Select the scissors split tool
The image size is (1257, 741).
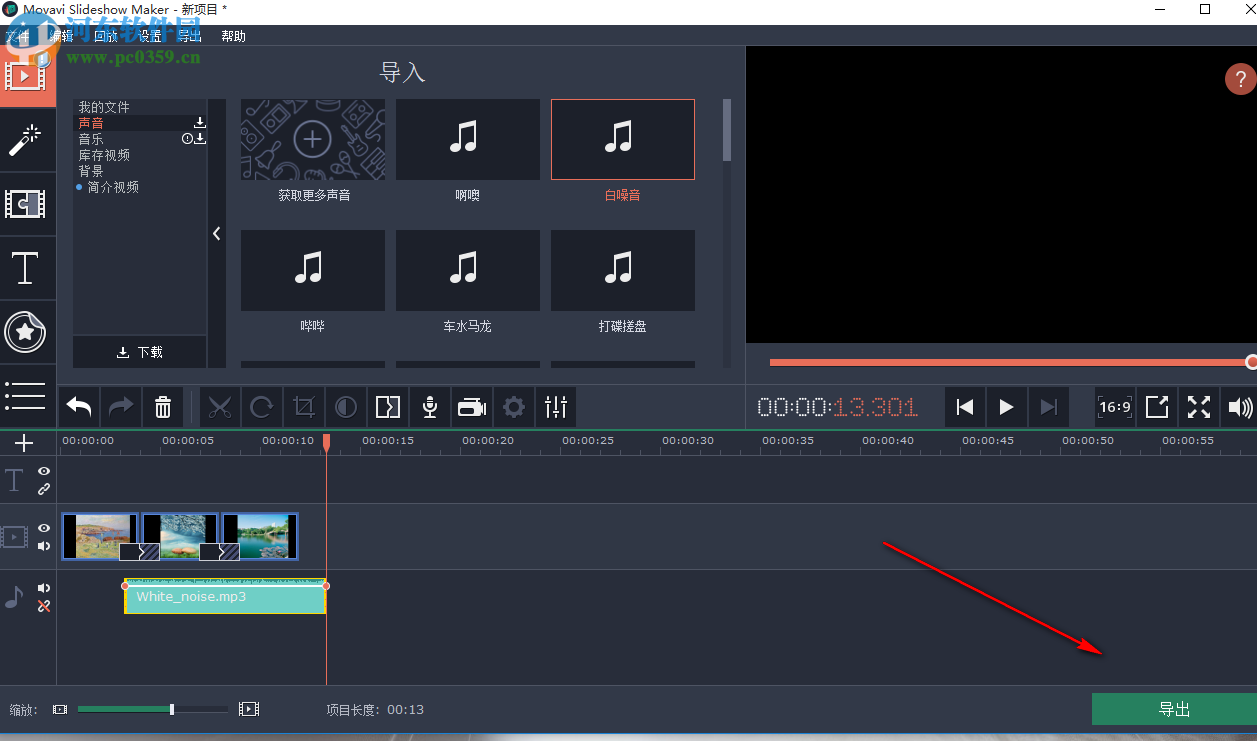tap(220, 407)
